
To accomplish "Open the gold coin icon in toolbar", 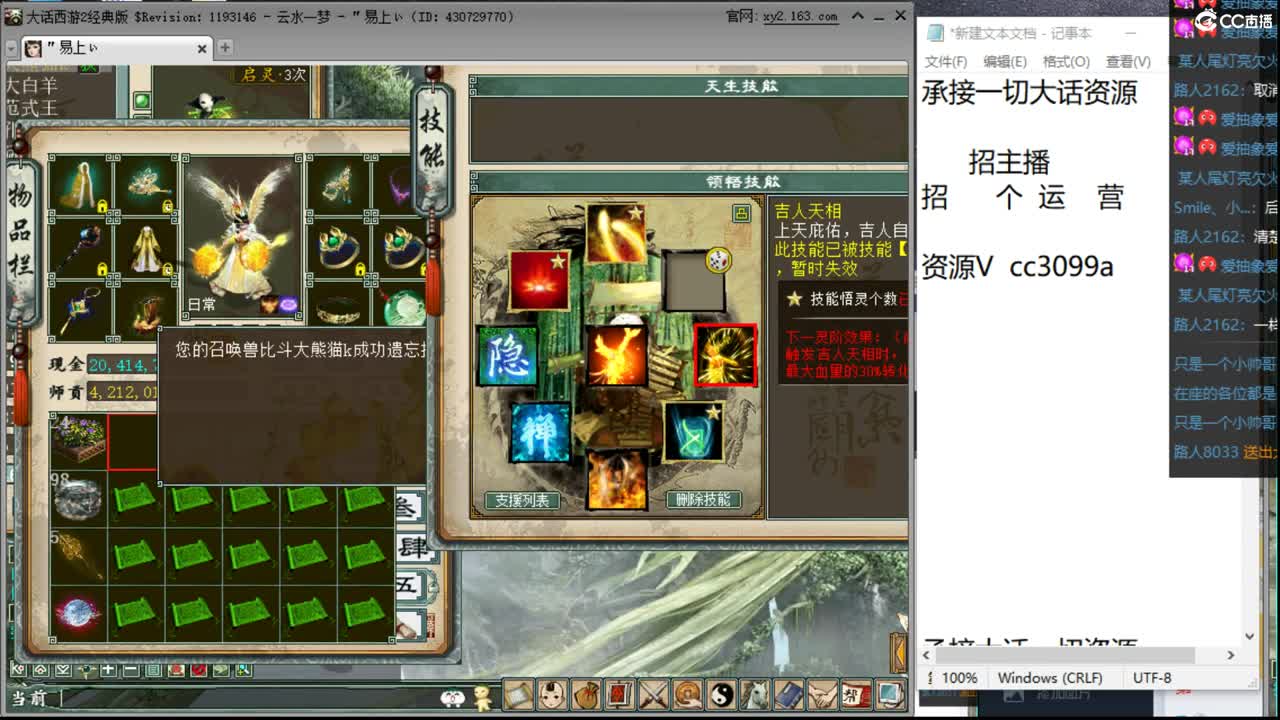I will [x=687, y=693].
